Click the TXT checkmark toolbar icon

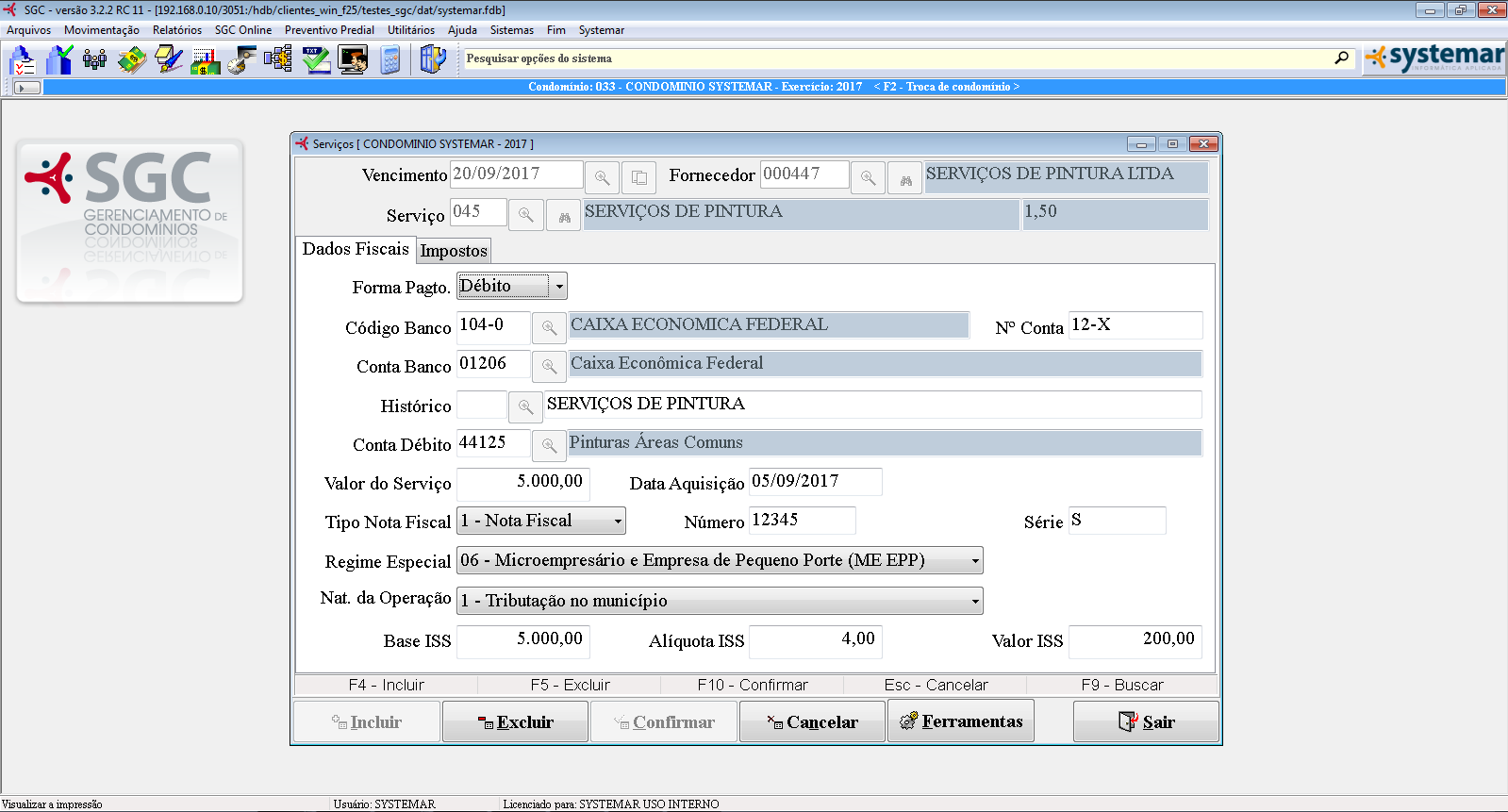[316, 60]
